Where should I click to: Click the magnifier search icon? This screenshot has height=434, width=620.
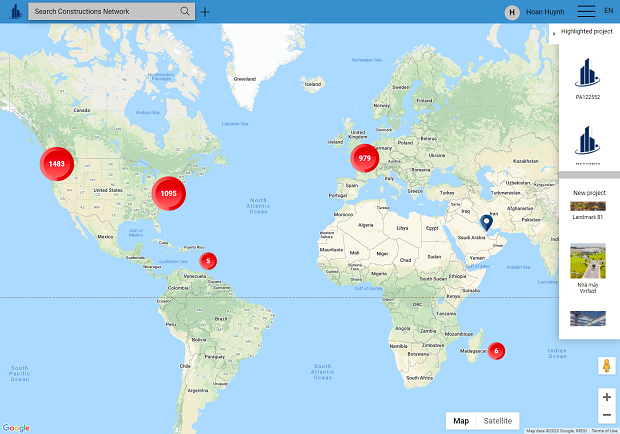pos(185,11)
